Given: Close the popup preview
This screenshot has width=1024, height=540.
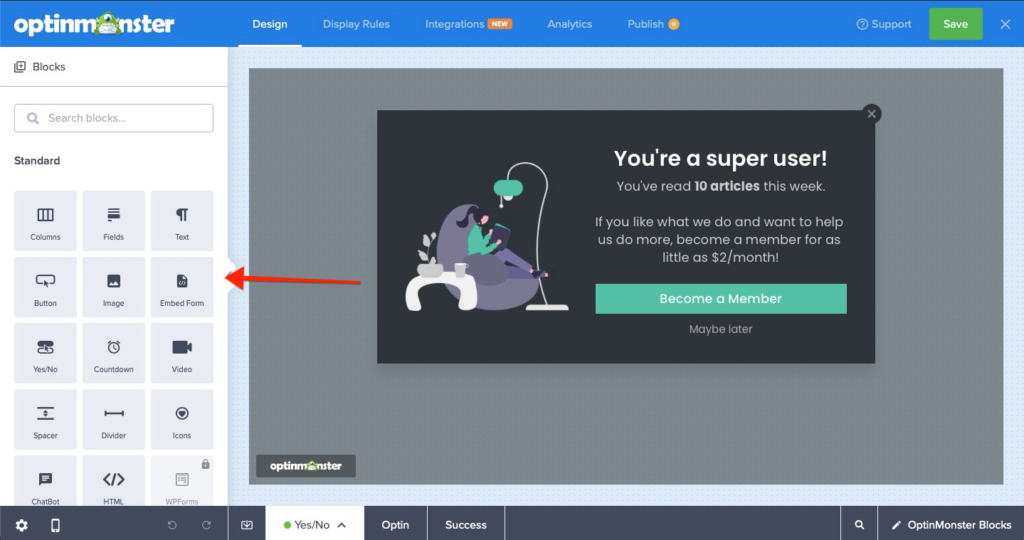Looking at the screenshot, I should (x=872, y=114).
